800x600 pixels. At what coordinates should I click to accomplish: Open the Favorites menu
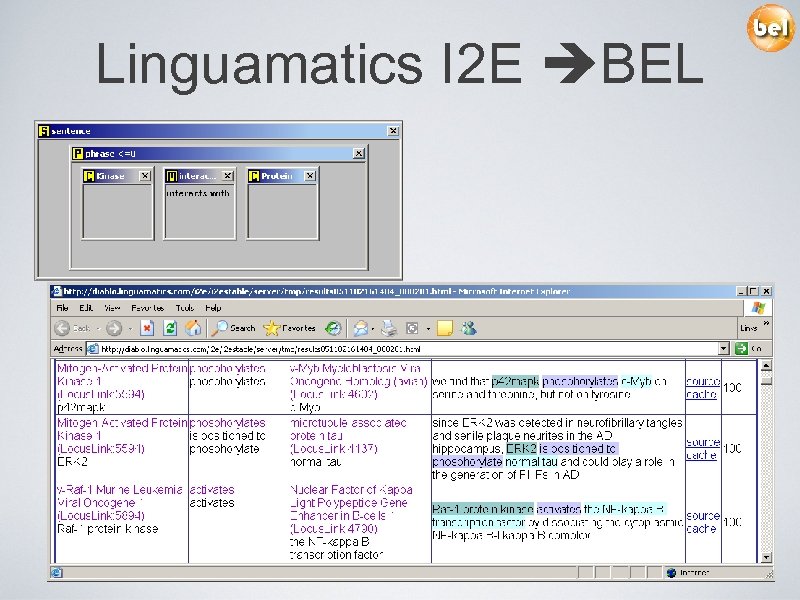pos(147,308)
